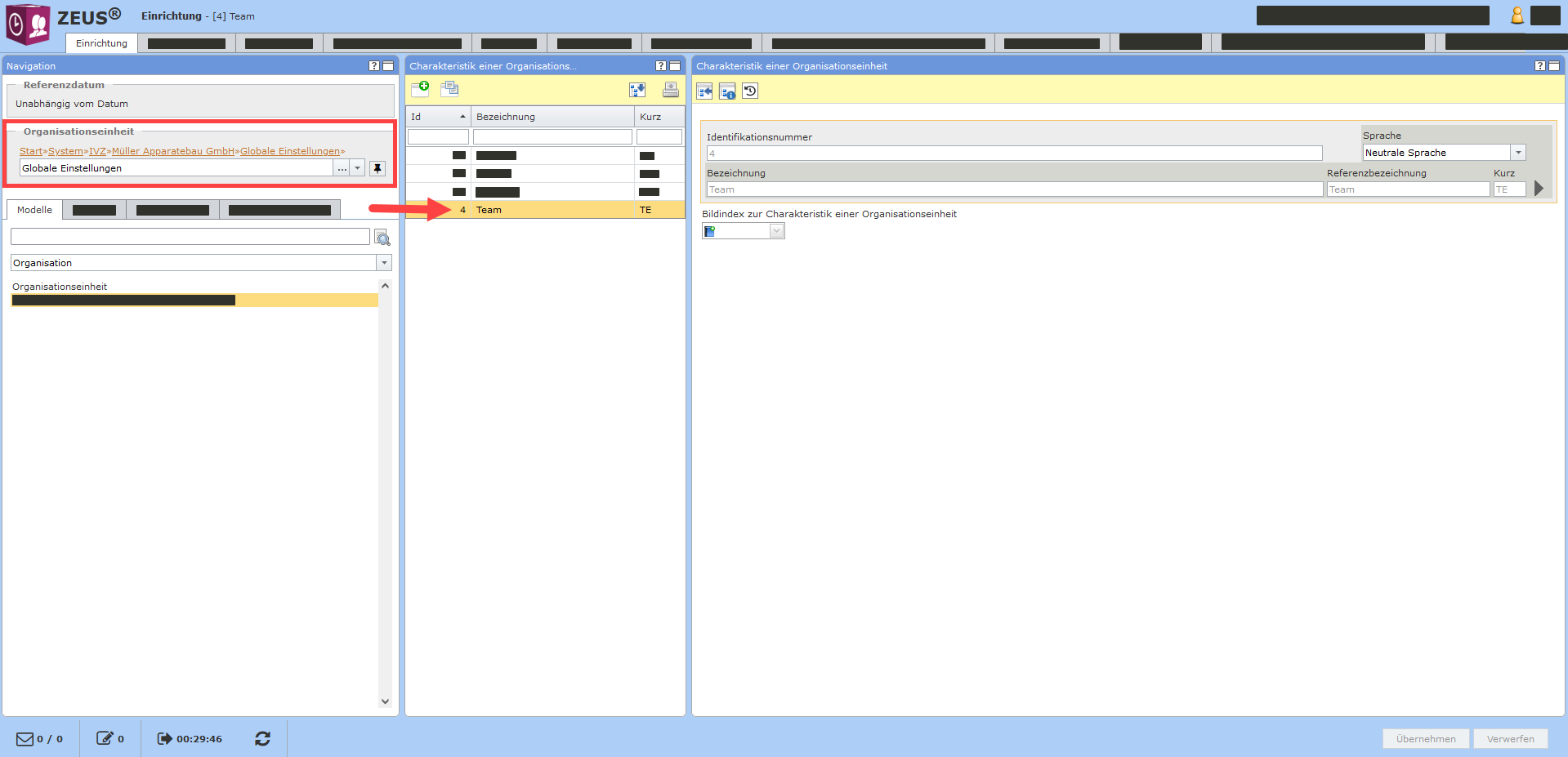The image size is (1568, 757).
Task: Open the Sprache dropdown
Action: [x=1518, y=153]
